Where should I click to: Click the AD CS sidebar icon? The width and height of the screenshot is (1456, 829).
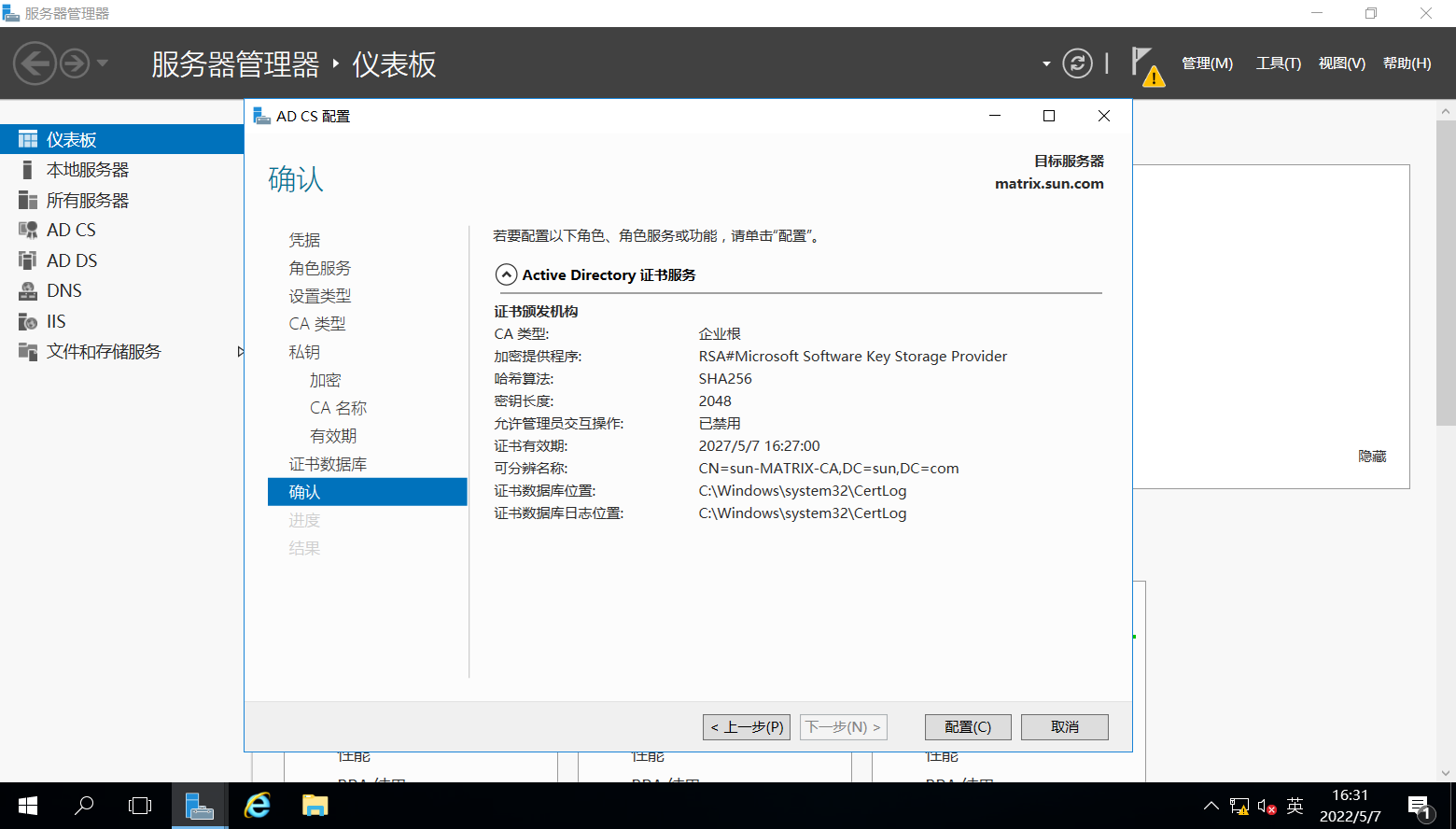click(x=28, y=230)
